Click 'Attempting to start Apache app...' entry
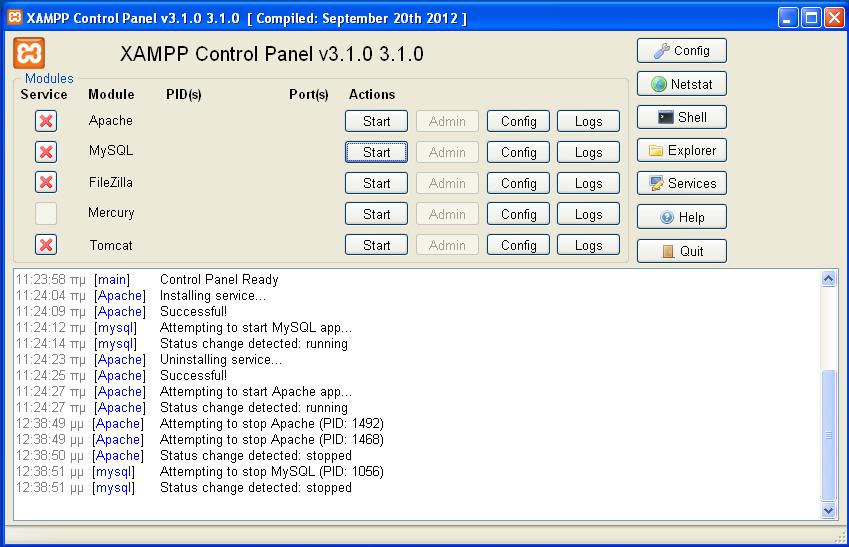The height and width of the screenshot is (547, 849). [256, 392]
